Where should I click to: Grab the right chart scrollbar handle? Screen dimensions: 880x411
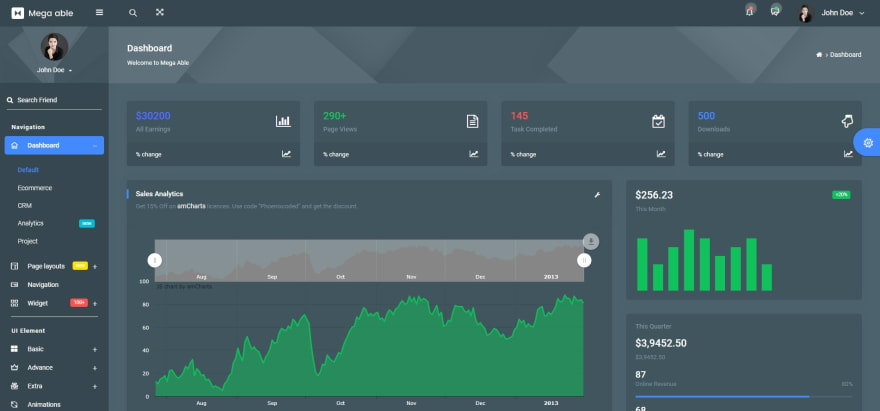584,260
